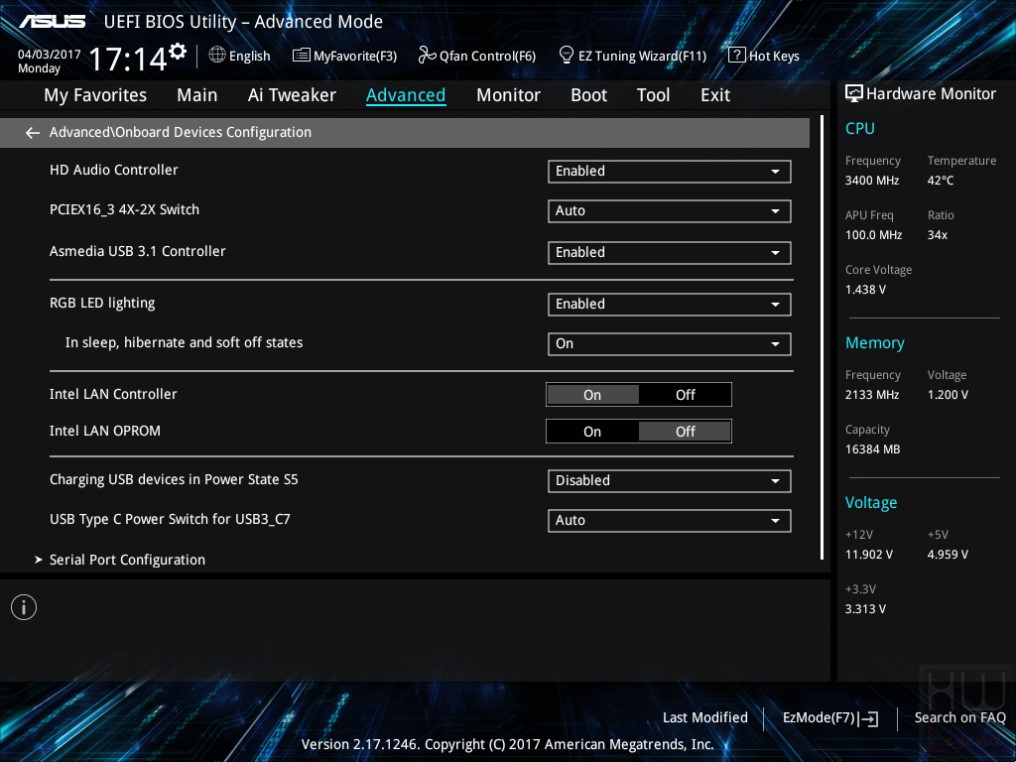Click the Qfan Control fan icon

[x=427, y=55]
